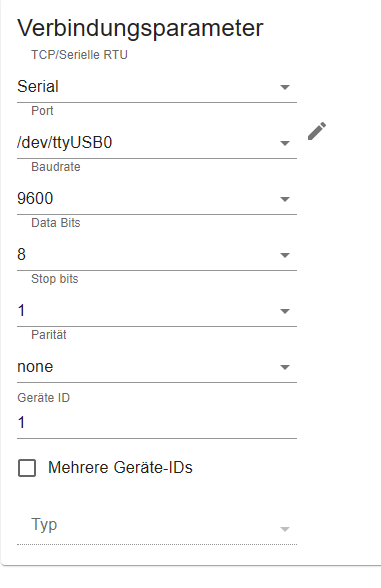Click the dropdown arrow beside /dev/ttyUSB0

click(285, 143)
